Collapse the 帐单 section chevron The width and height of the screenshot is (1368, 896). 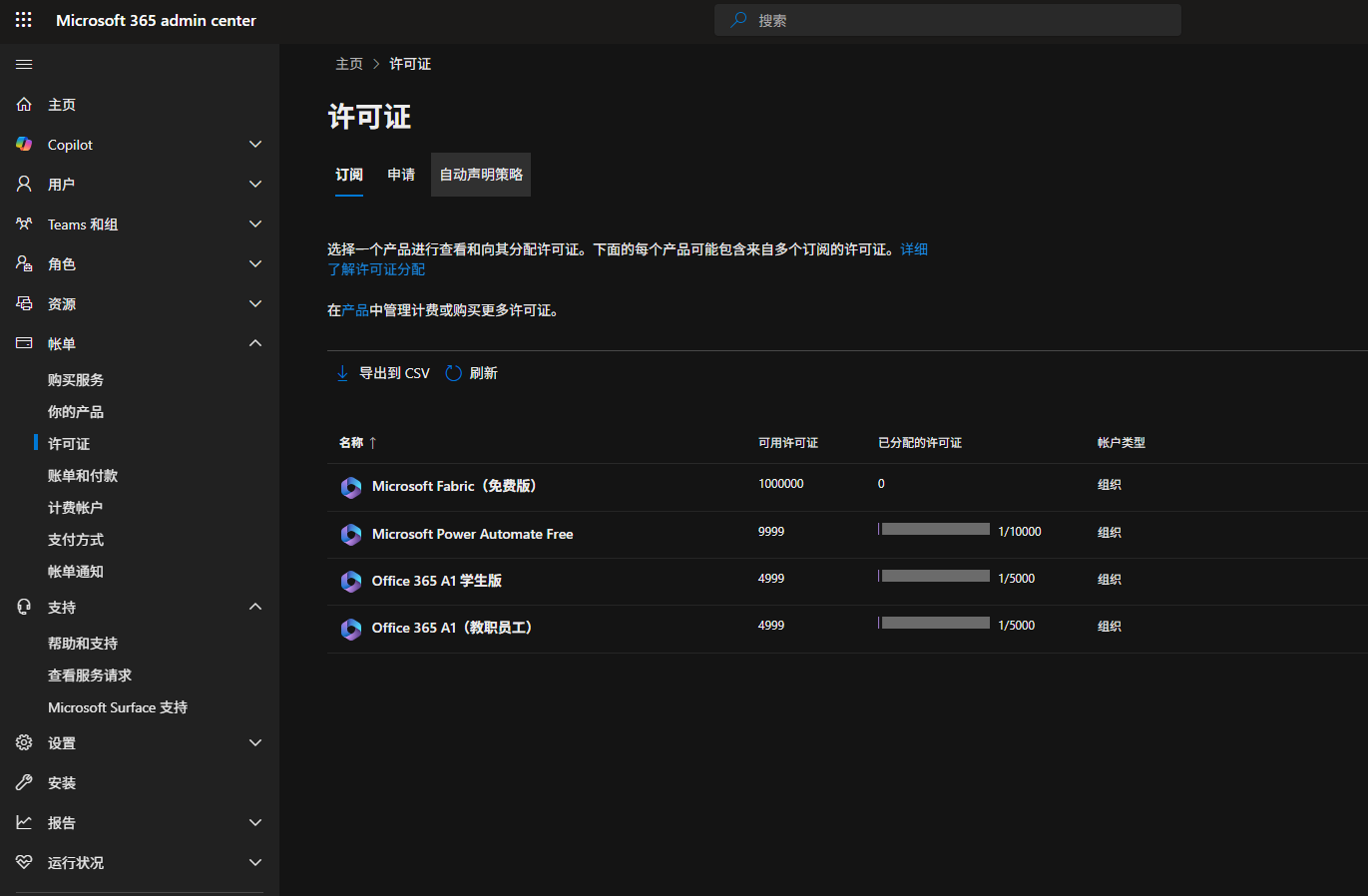pos(255,343)
